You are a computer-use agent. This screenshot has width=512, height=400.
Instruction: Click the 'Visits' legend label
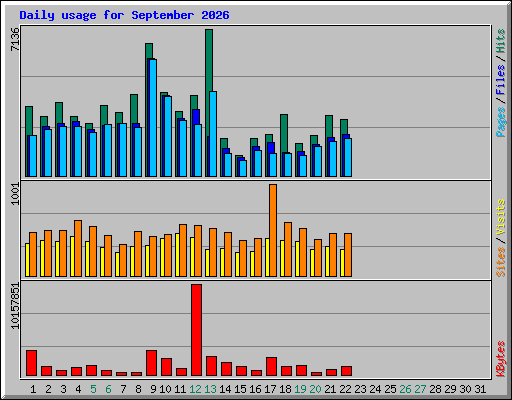point(501,218)
